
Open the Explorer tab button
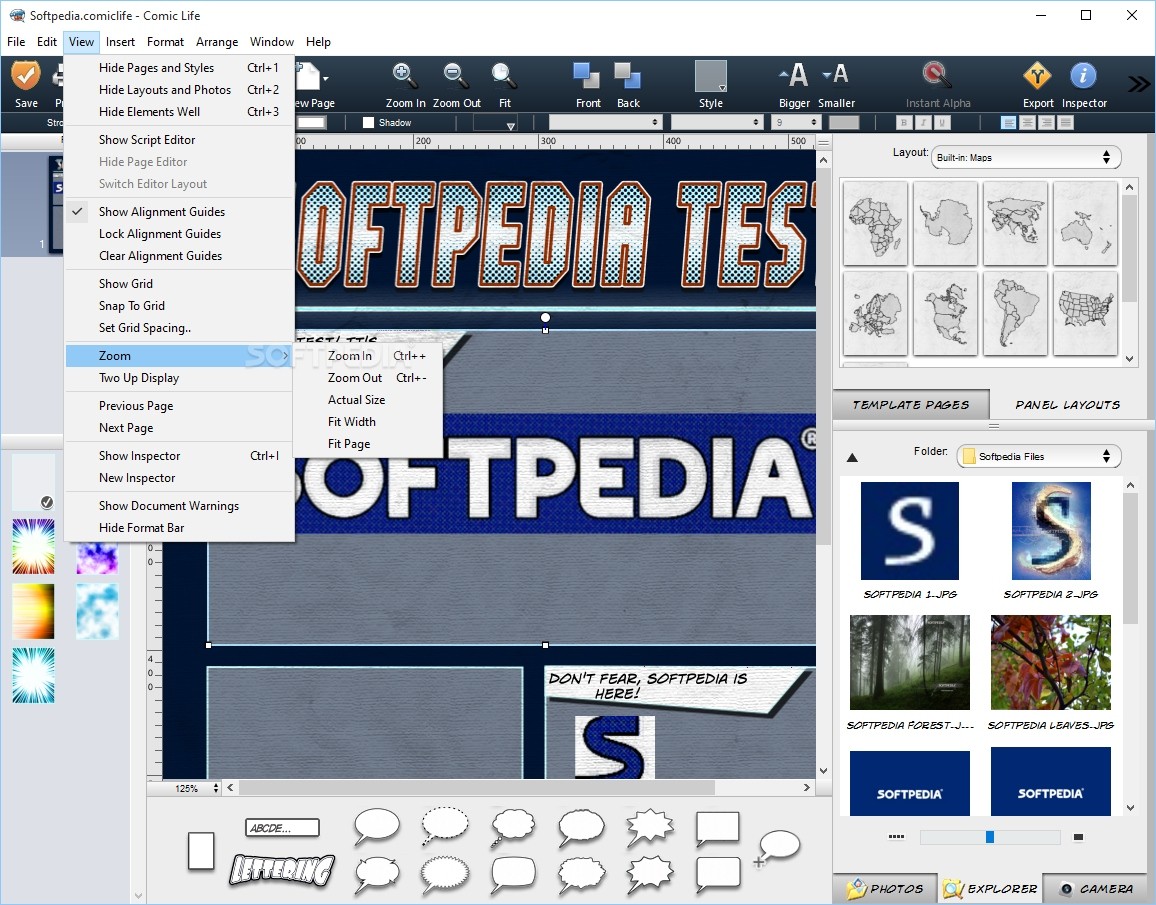tap(991, 888)
